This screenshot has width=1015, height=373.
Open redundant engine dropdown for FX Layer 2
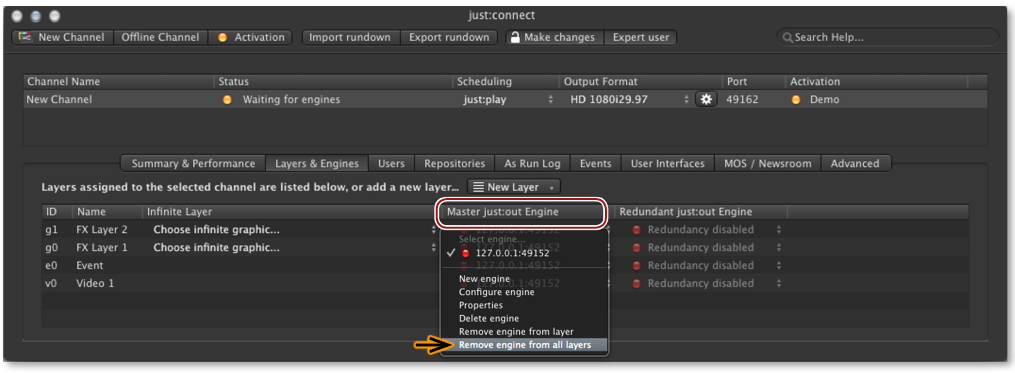coord(707,229)
